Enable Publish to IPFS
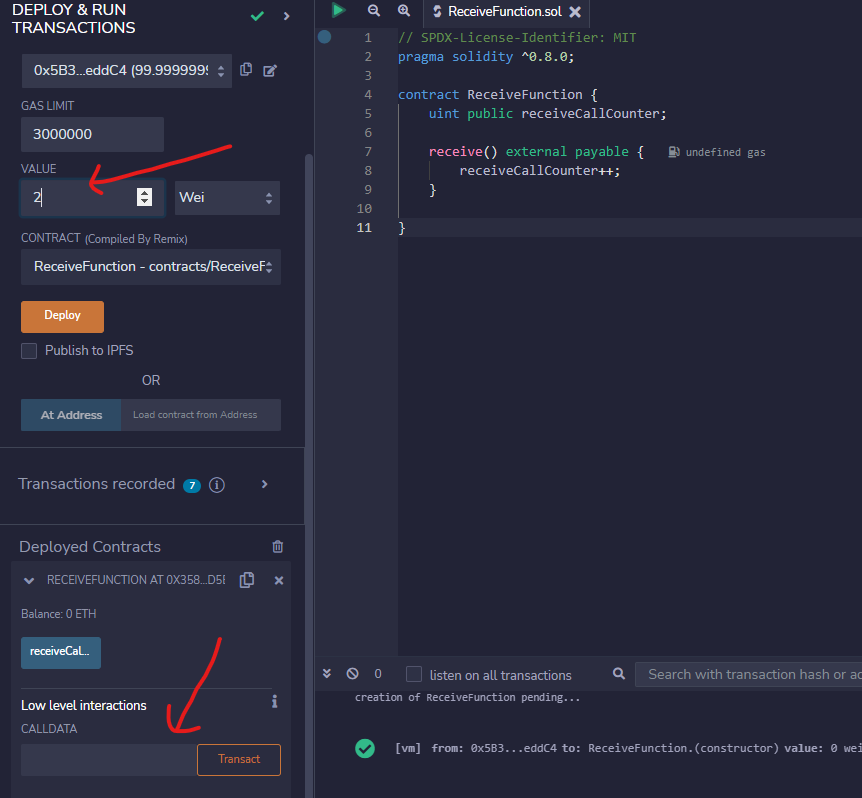862x798 pixels. (x=29, y=351)
